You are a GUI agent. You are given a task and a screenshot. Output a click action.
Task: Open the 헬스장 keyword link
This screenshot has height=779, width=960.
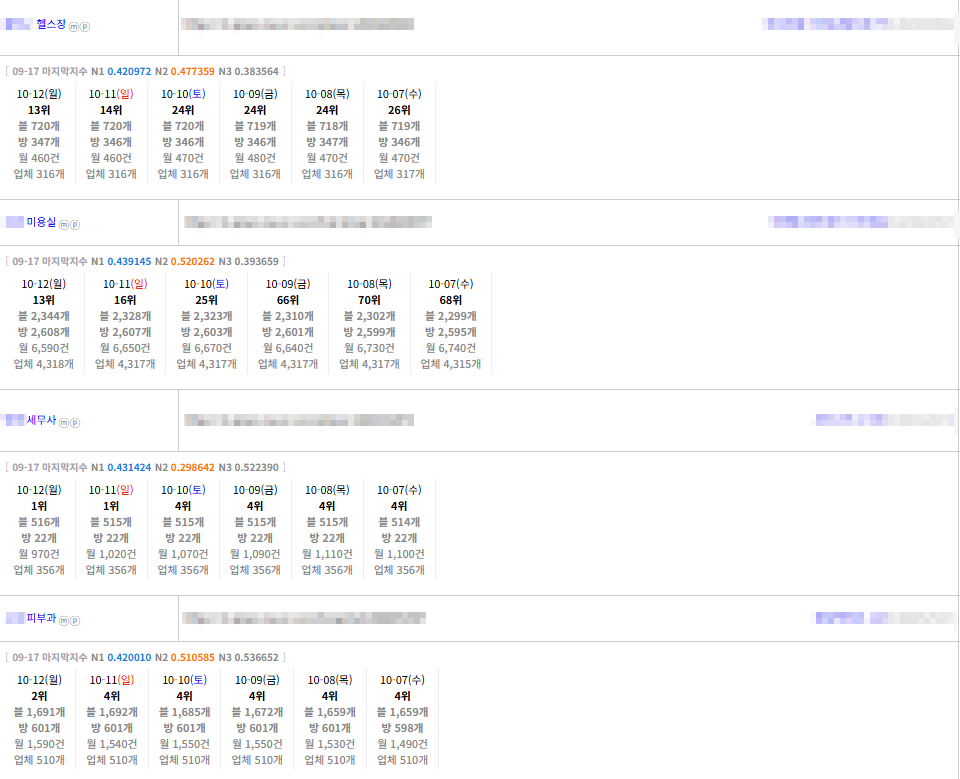[51, 24]
